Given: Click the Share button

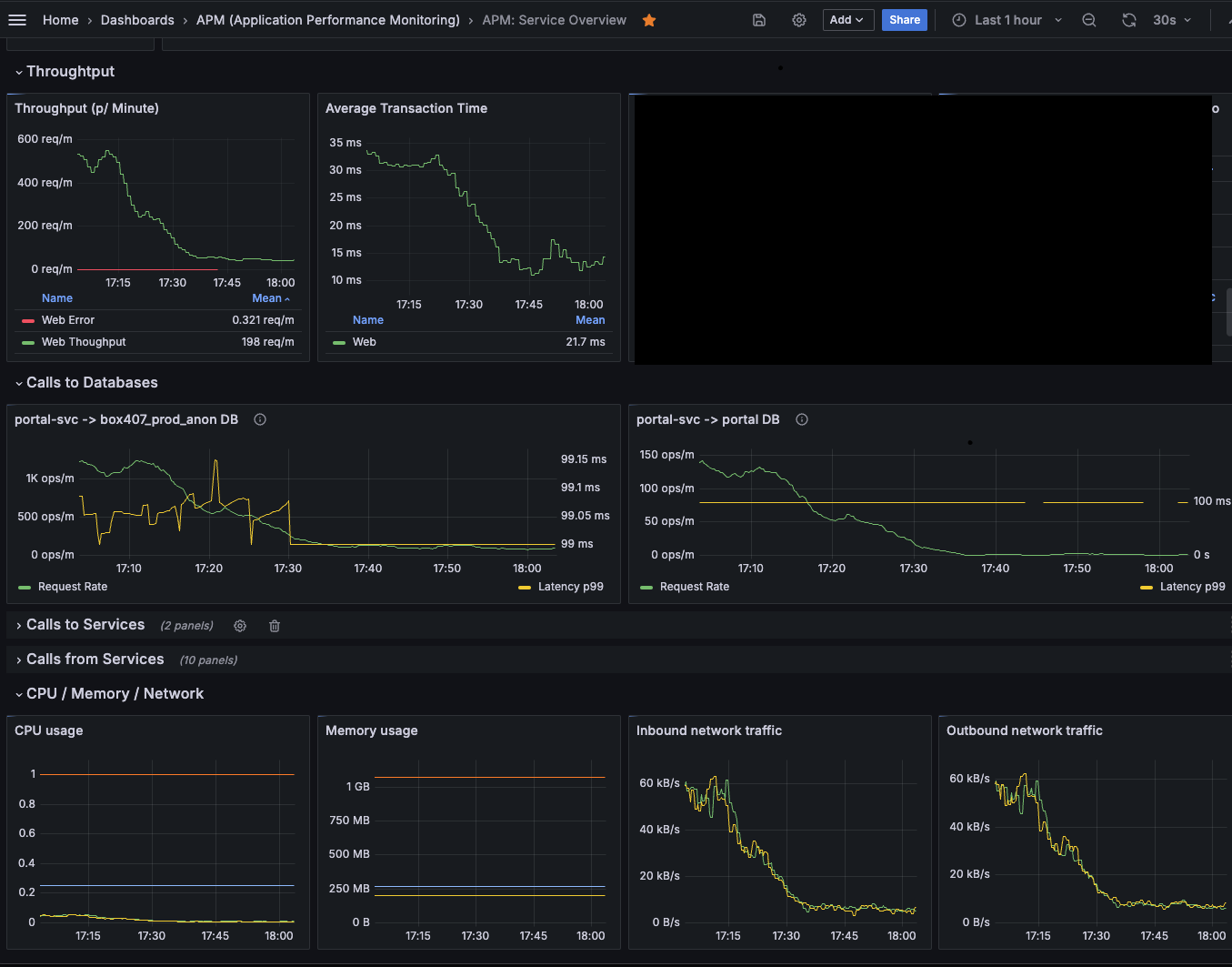Looking at the screenshot, I should [904, 20].
